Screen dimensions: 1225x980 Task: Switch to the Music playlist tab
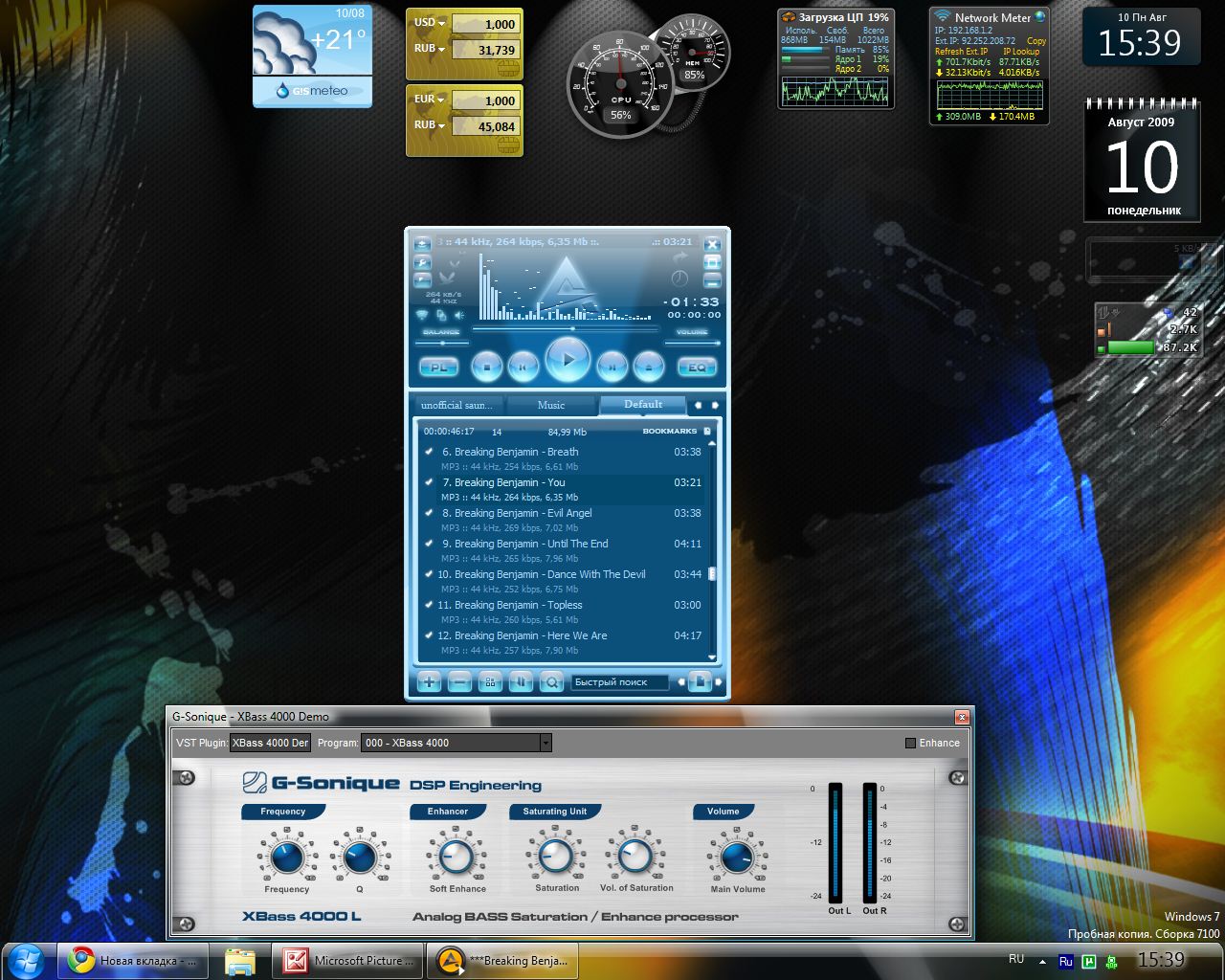[551, 405]
